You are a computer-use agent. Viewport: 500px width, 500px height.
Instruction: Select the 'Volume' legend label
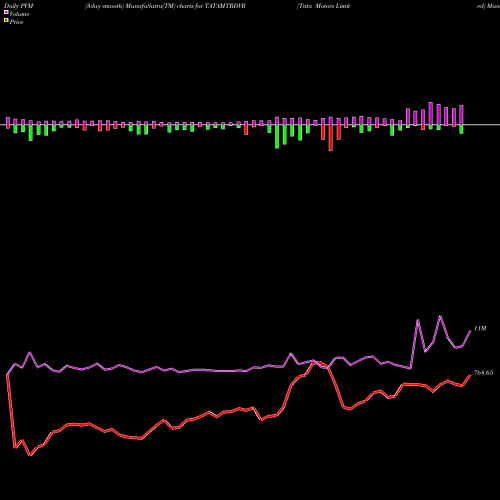tap(19, 14)
